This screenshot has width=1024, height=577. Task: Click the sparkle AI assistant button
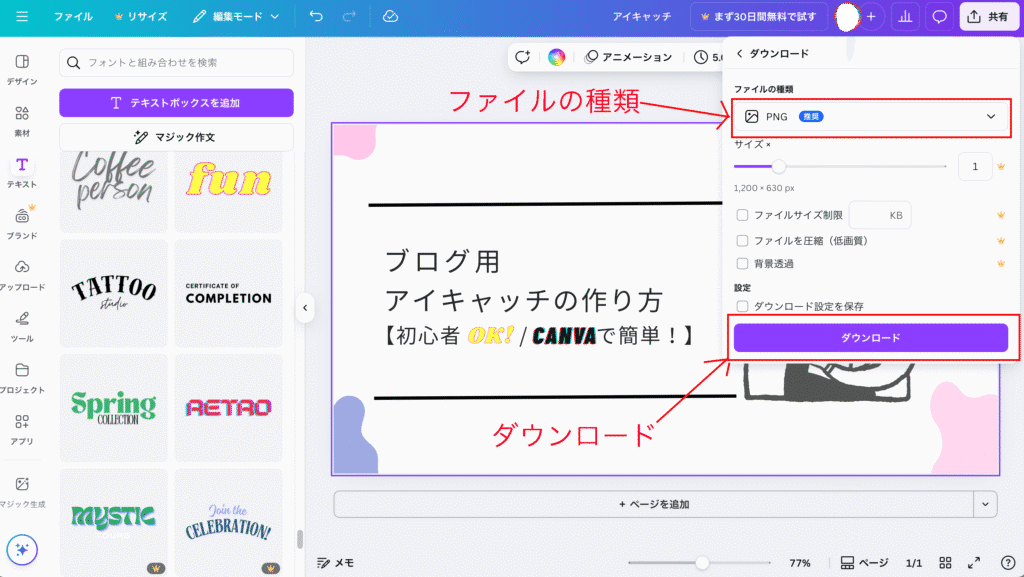22,550
